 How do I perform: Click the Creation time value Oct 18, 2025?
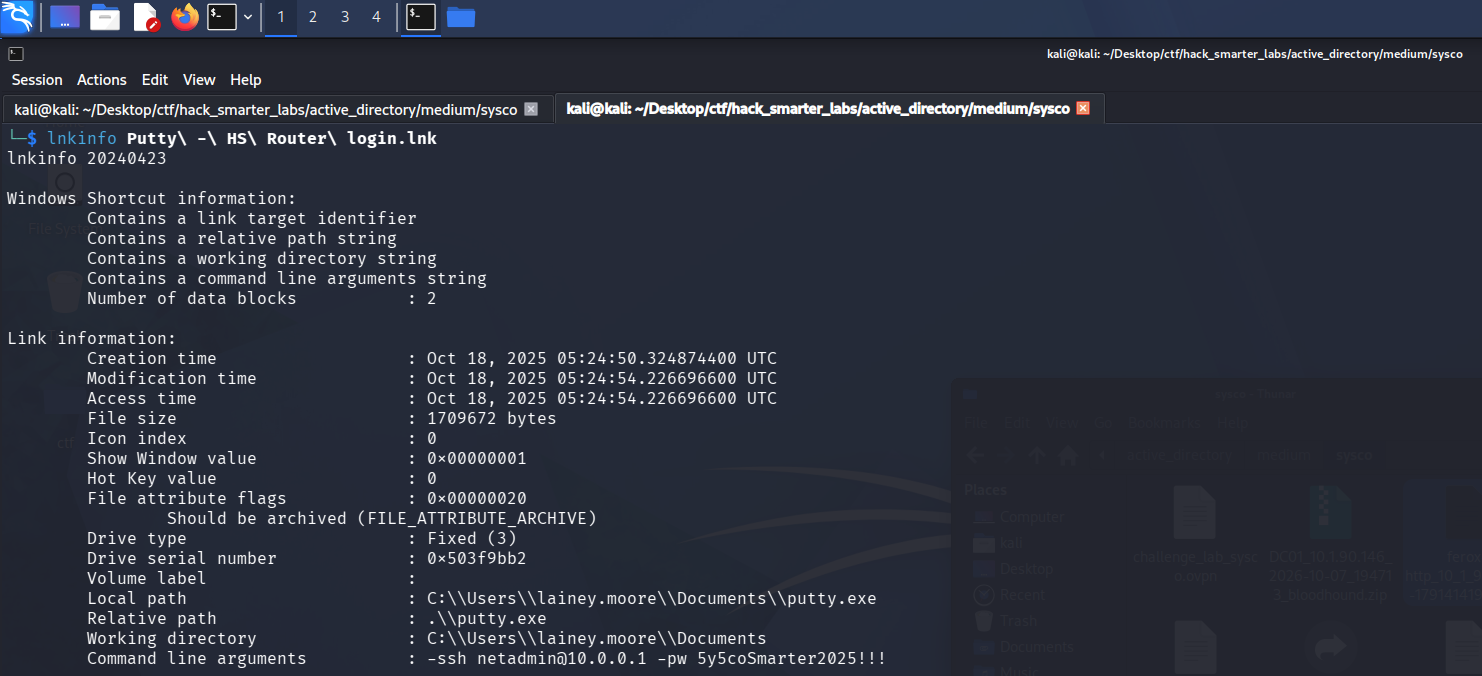point(602,358)
